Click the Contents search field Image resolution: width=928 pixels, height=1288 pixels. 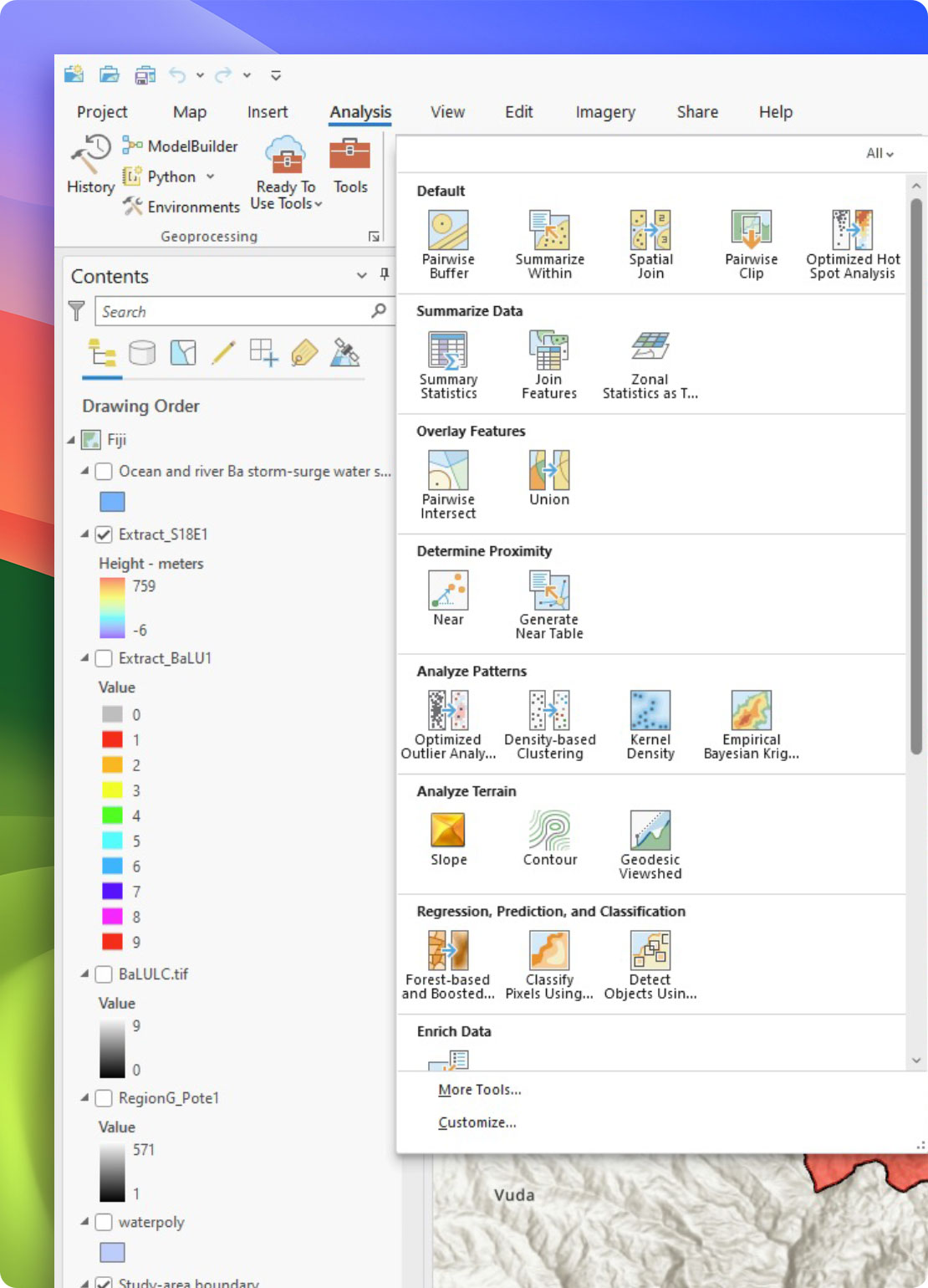tap(234, 311)
